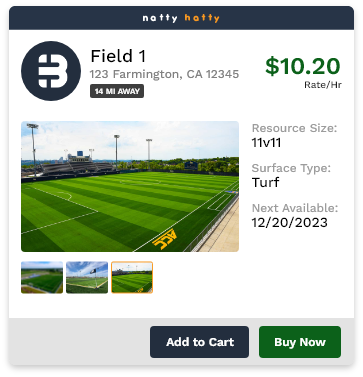This screenshot has width=363, height=377.
Task: Click the 14 MI AWAY badge
Action: pyautogui.click(x=117, y=91)
